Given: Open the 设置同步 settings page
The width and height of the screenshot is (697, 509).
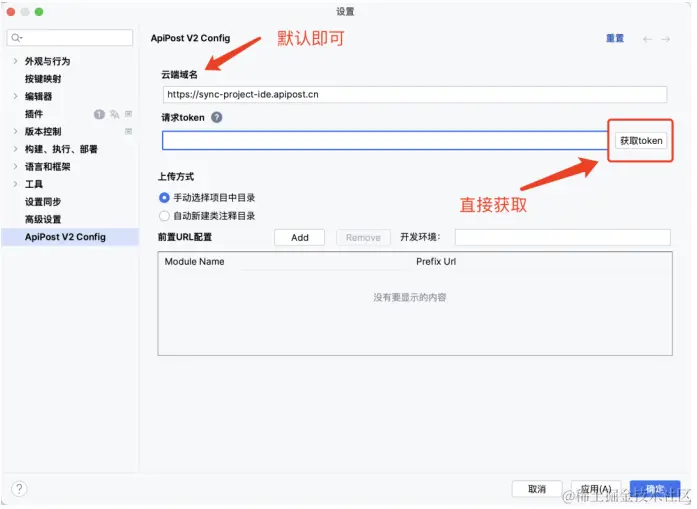Looking at the screenshot, I should point(43,203).
